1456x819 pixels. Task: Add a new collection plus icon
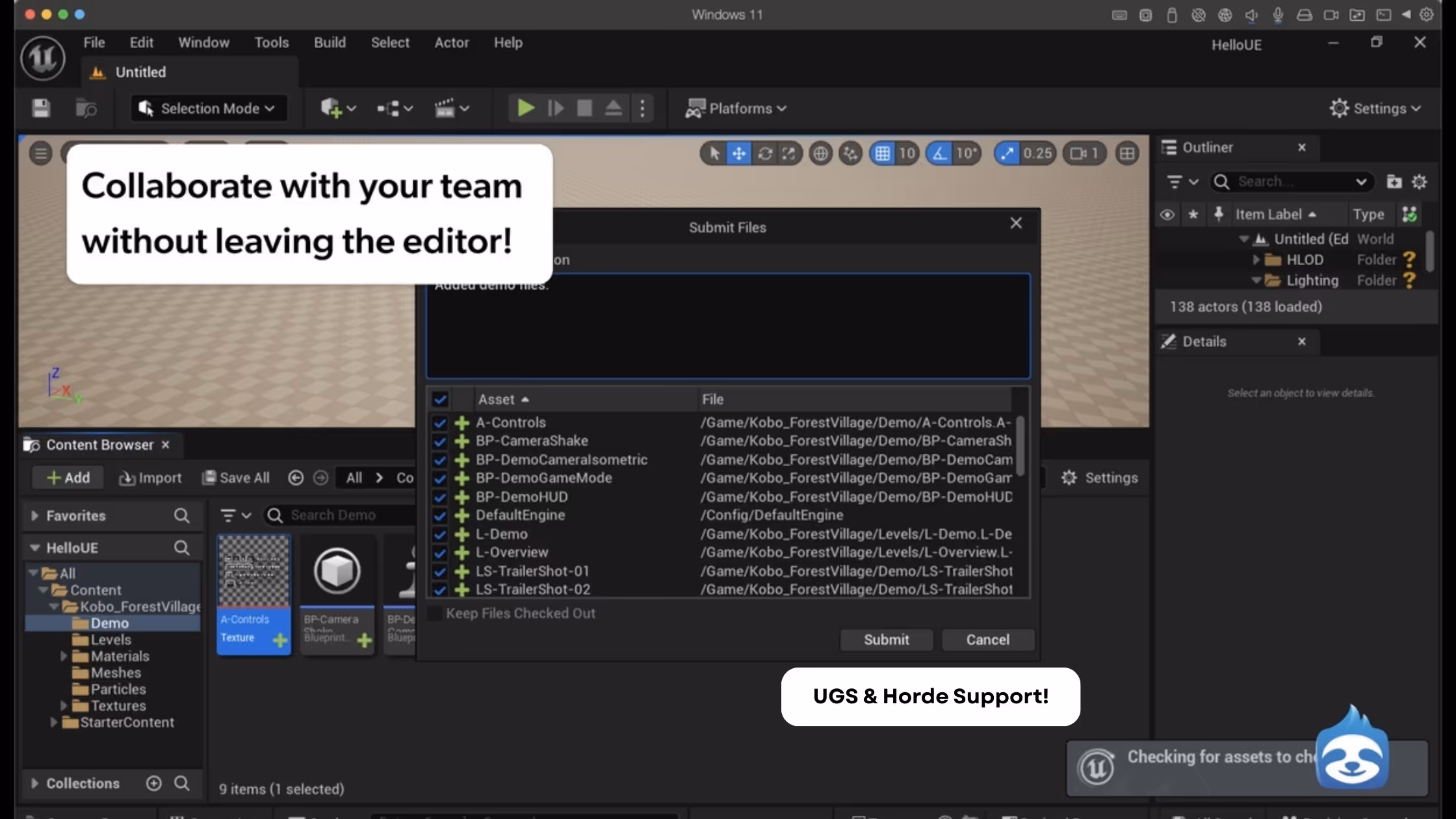(x=153, y=783)
